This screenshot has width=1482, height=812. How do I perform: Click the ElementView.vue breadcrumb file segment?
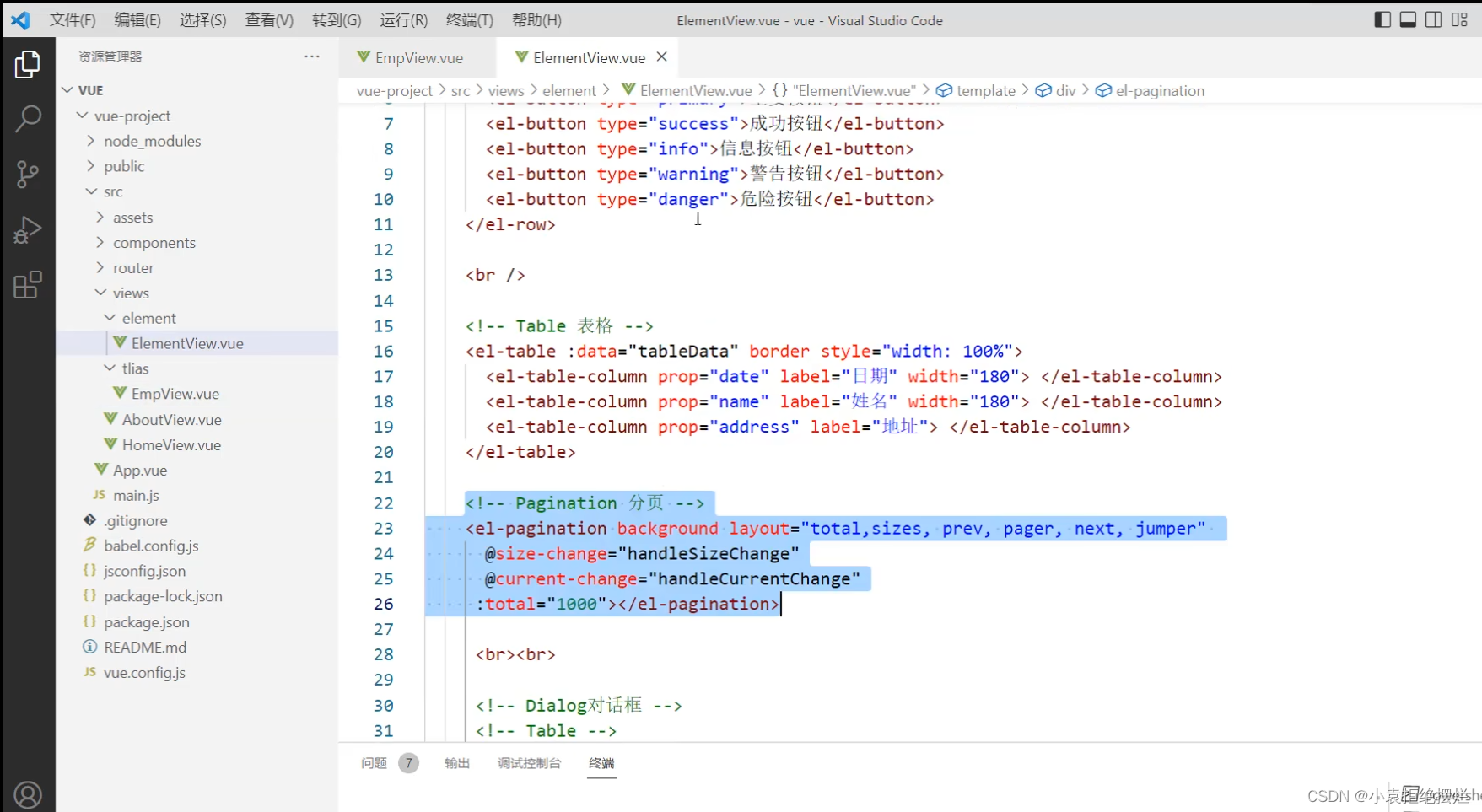(x=687, y=91)
